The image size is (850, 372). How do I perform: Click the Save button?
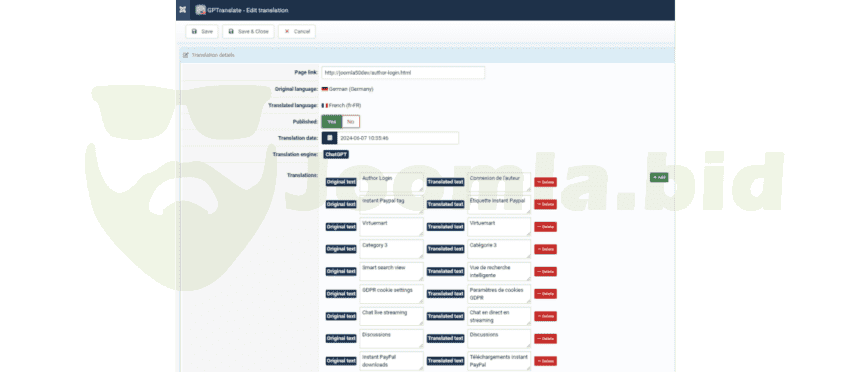click(x=202, y=31)
